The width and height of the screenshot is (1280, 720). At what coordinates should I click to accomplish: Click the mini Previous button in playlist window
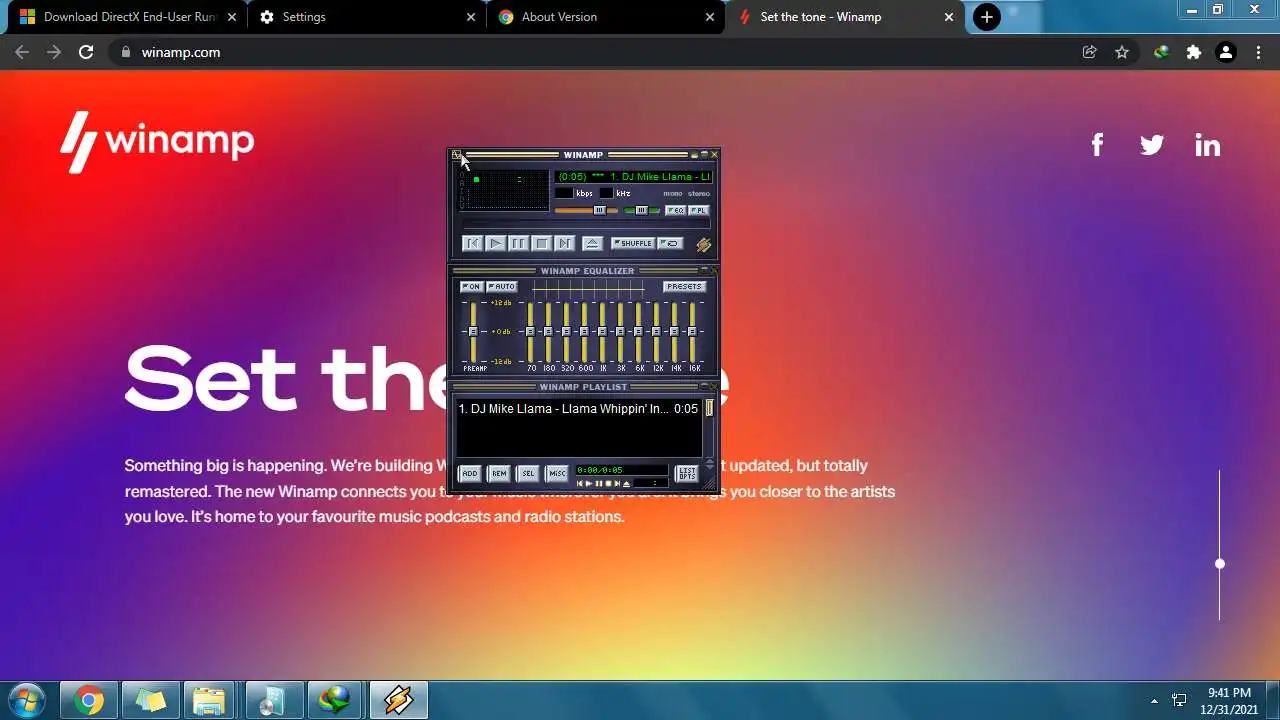579,484
